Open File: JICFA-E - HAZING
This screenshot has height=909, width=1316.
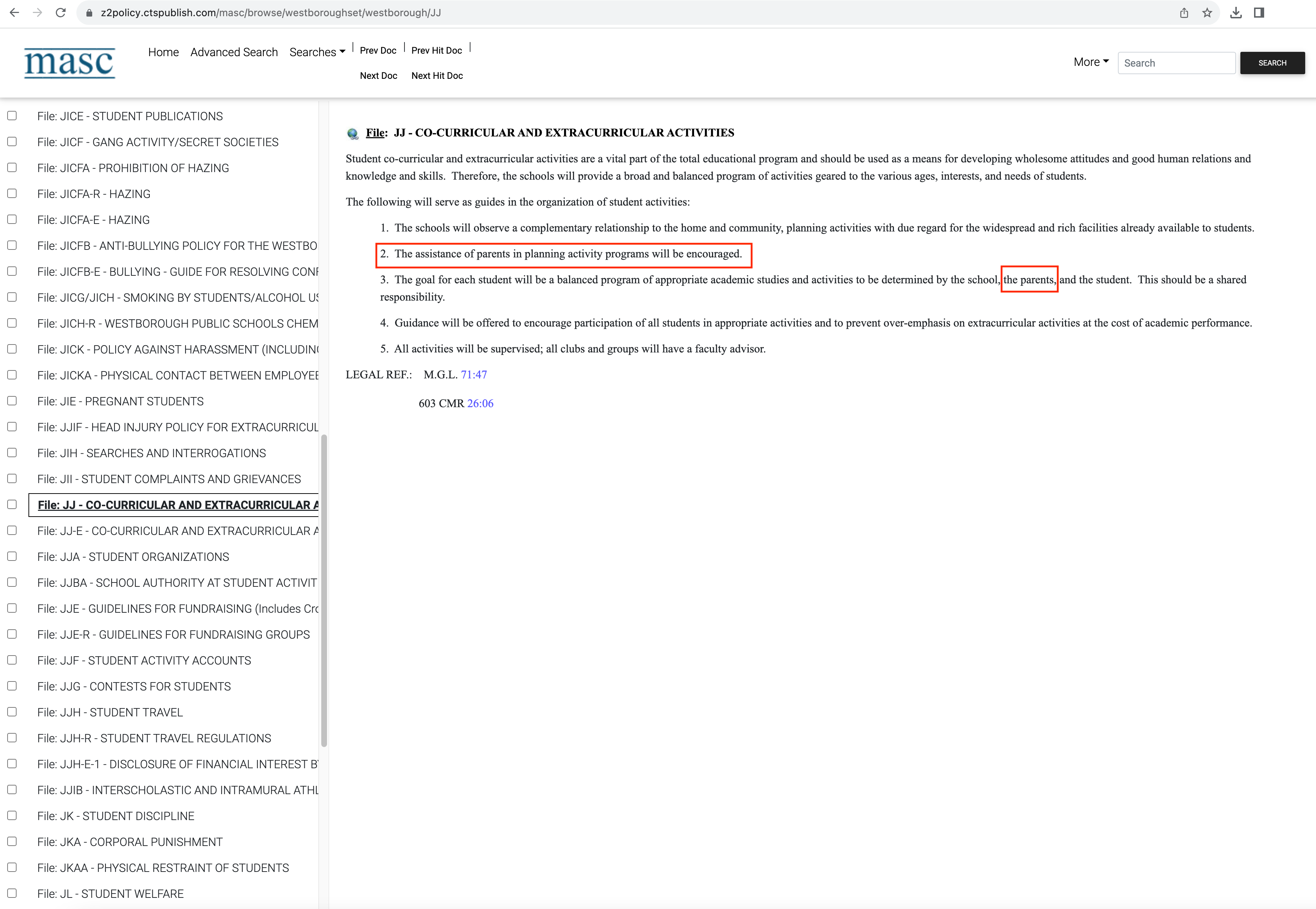93,220
